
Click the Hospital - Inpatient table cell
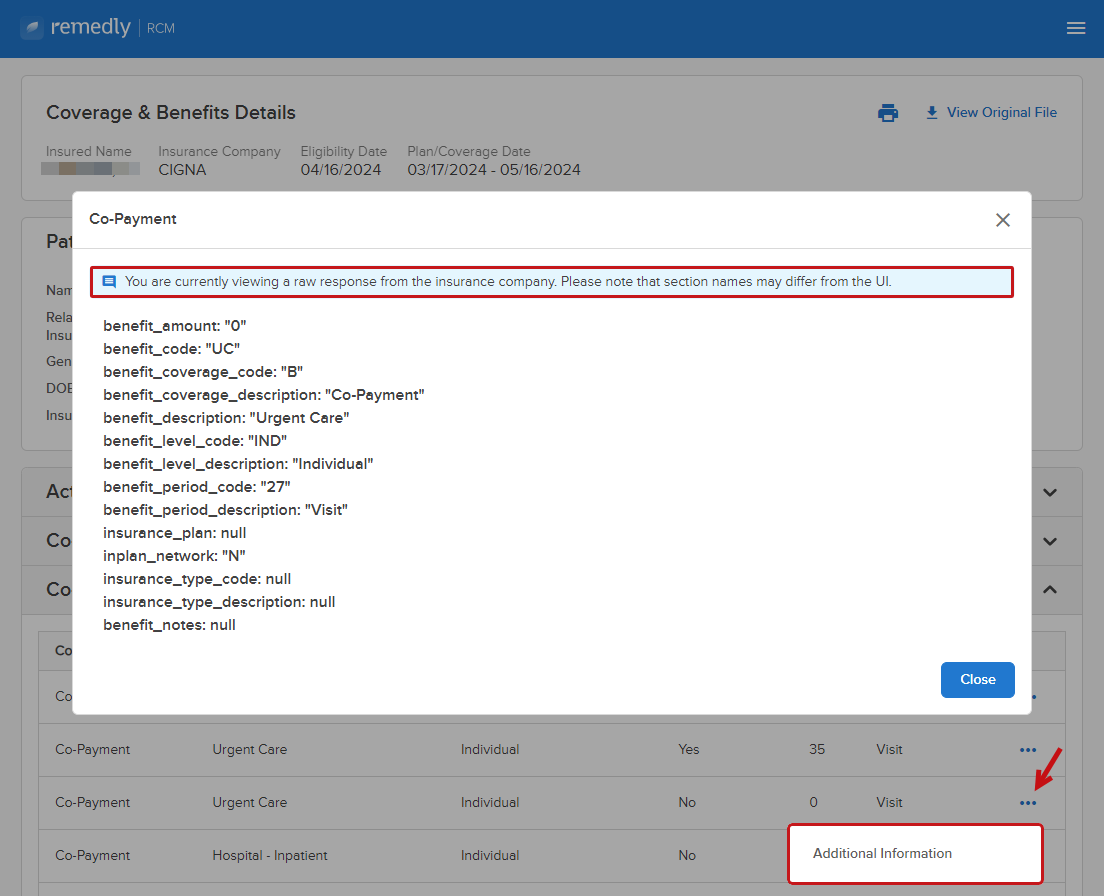(270, 856)
